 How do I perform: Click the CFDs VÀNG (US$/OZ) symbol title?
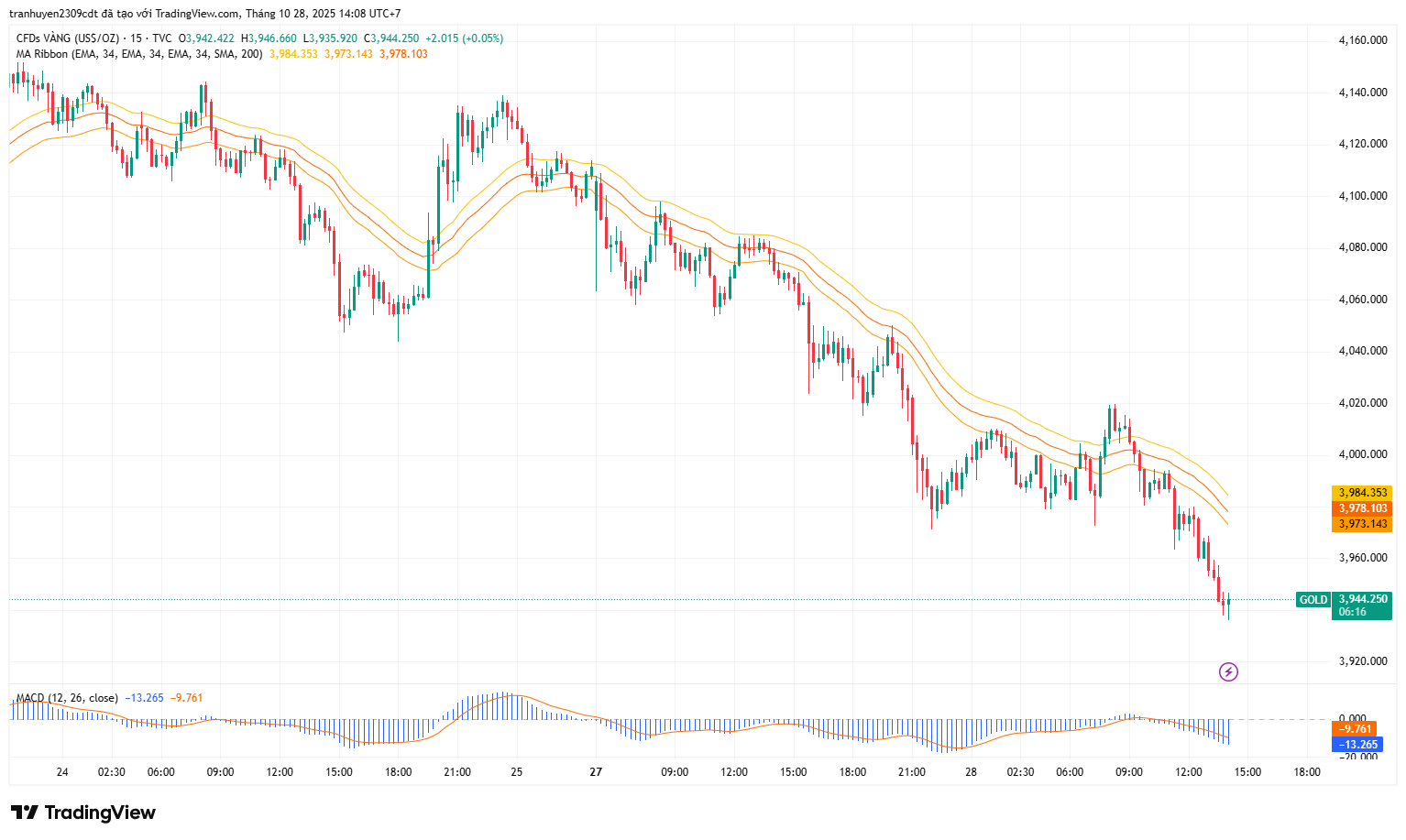tap(68, 38)
